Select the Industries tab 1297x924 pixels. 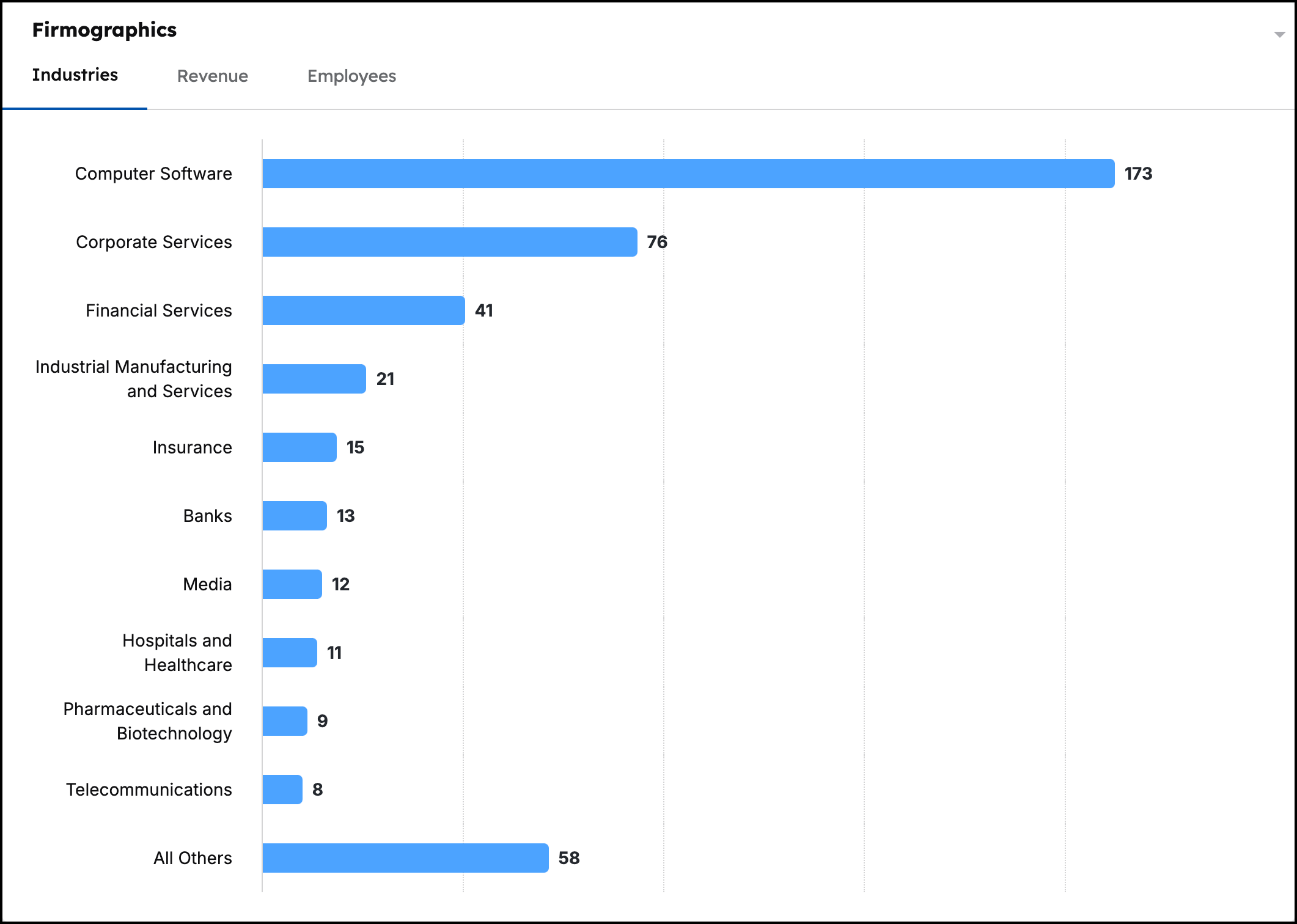tap(75, 75)
